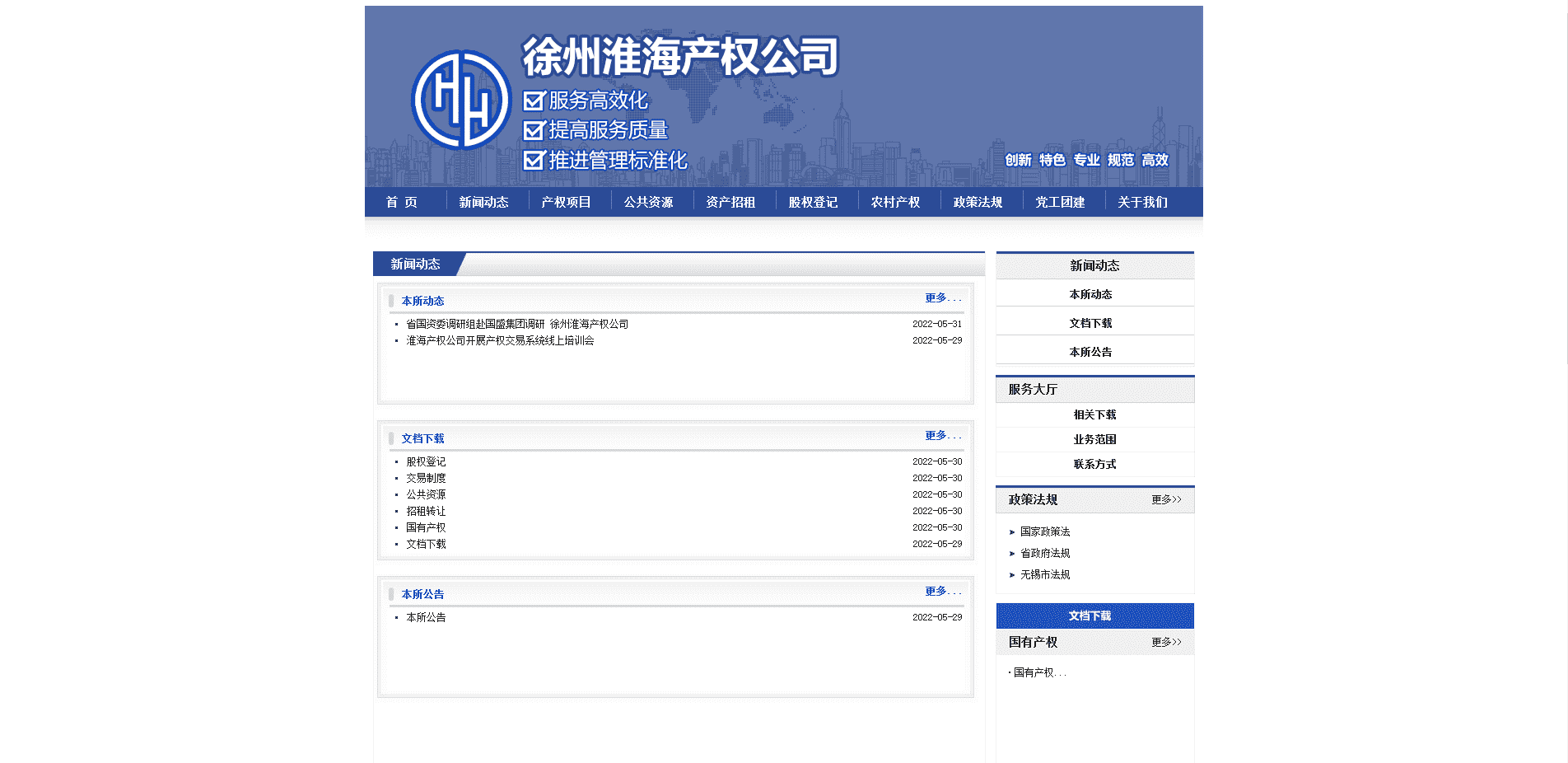1568x763 pixels.
Task: Go to 产权项目 in the navigation bar
Action: click(566, 202)
